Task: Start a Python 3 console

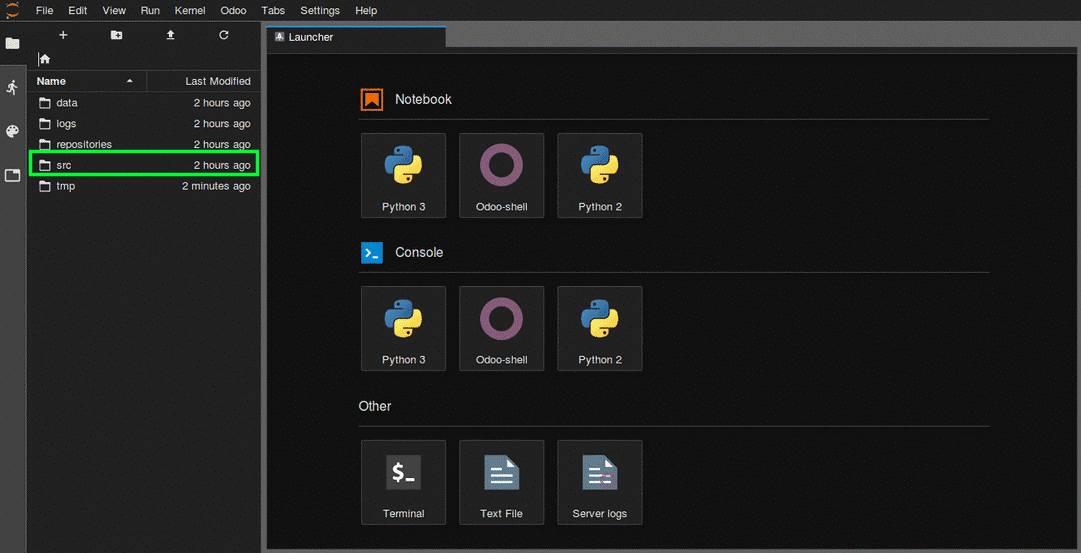Action: point(403,328)
